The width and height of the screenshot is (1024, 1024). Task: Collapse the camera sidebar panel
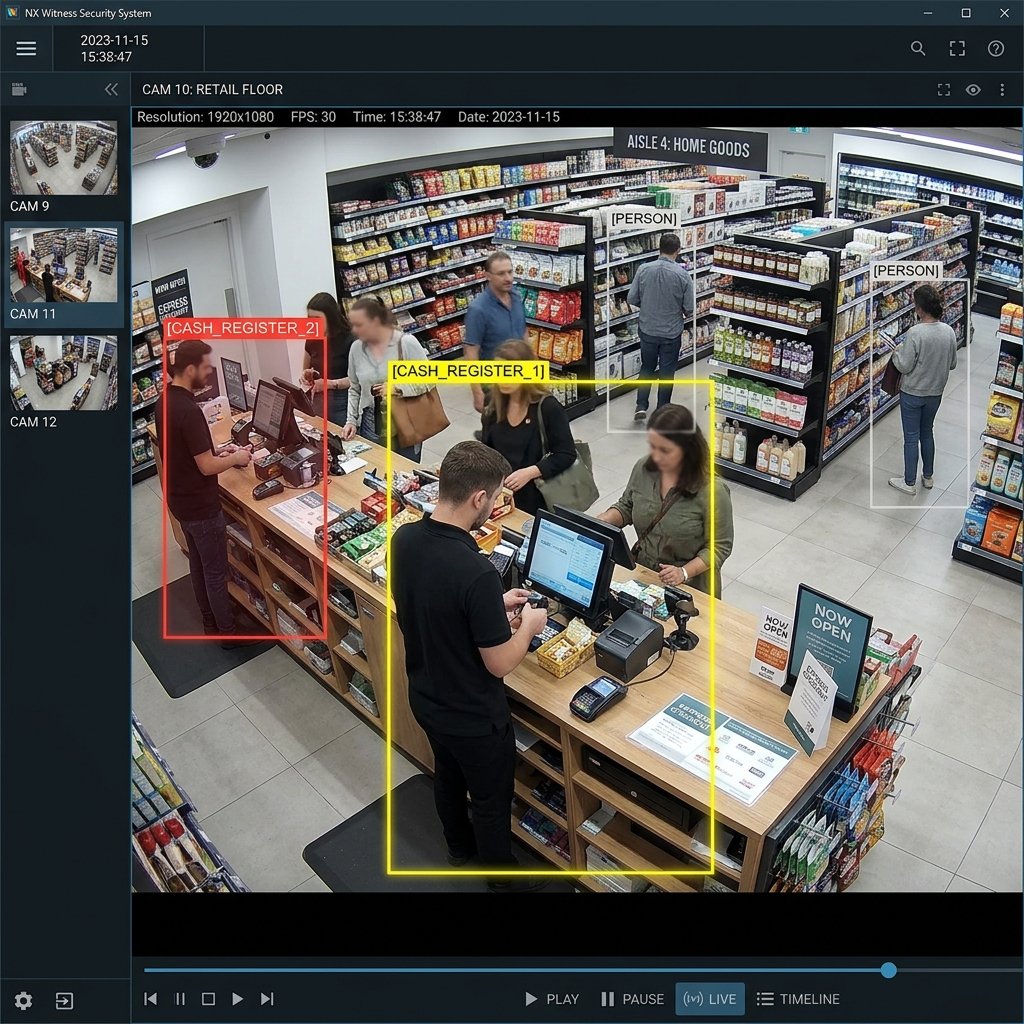(x=112, y=89)
